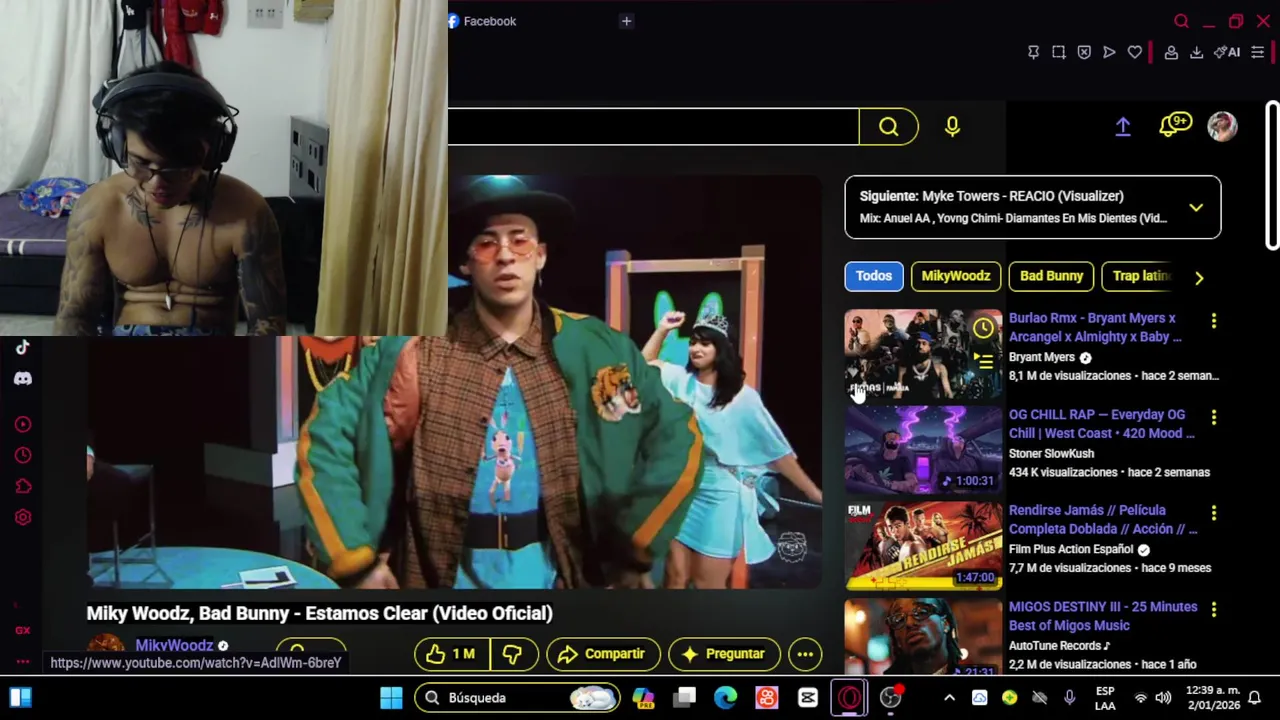Like the video with thumbs up
The height and width of the screenshot is (720, 1280).
tap(452, 654)
